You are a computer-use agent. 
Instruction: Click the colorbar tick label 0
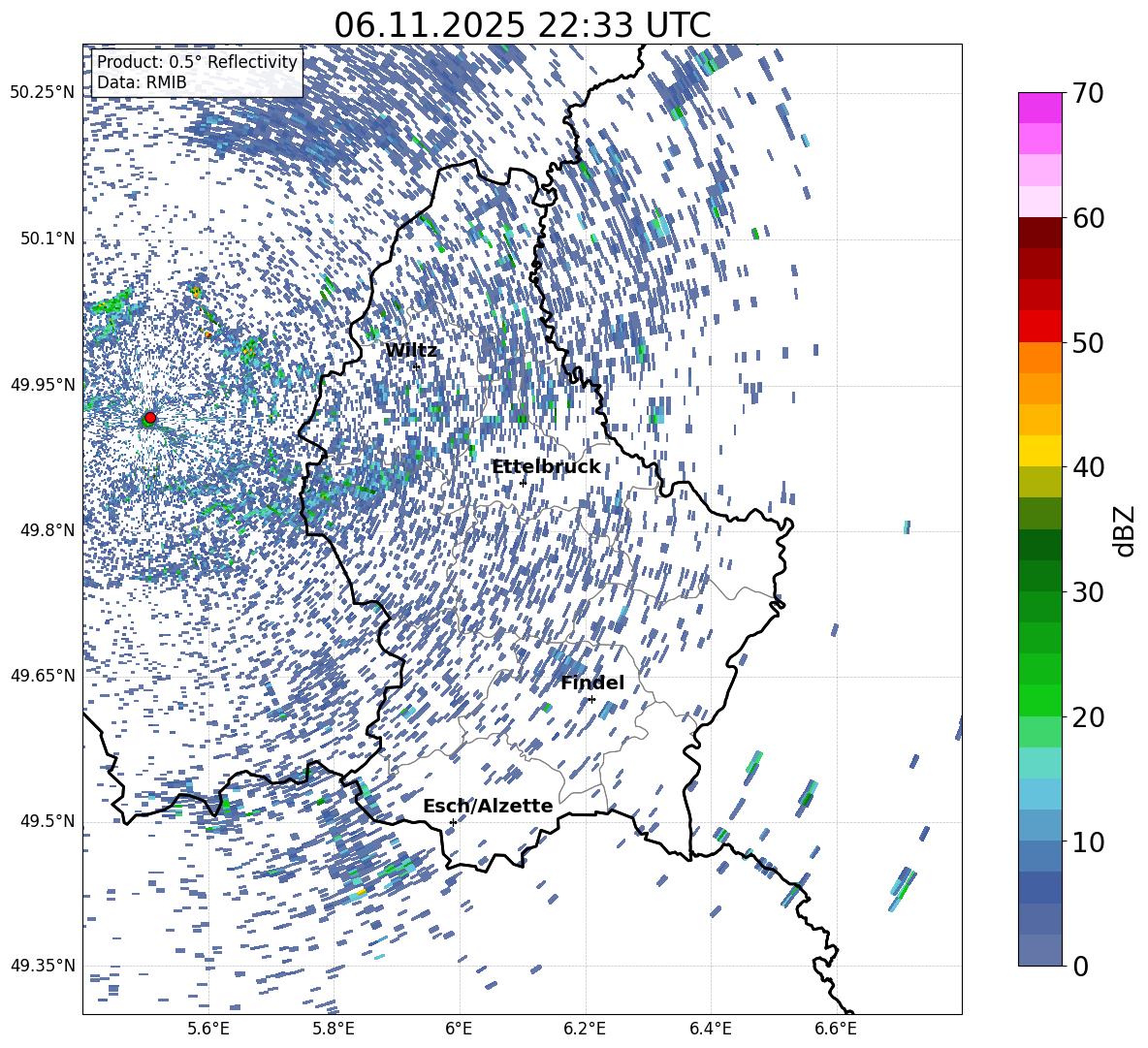click(x=1081, y=966)
